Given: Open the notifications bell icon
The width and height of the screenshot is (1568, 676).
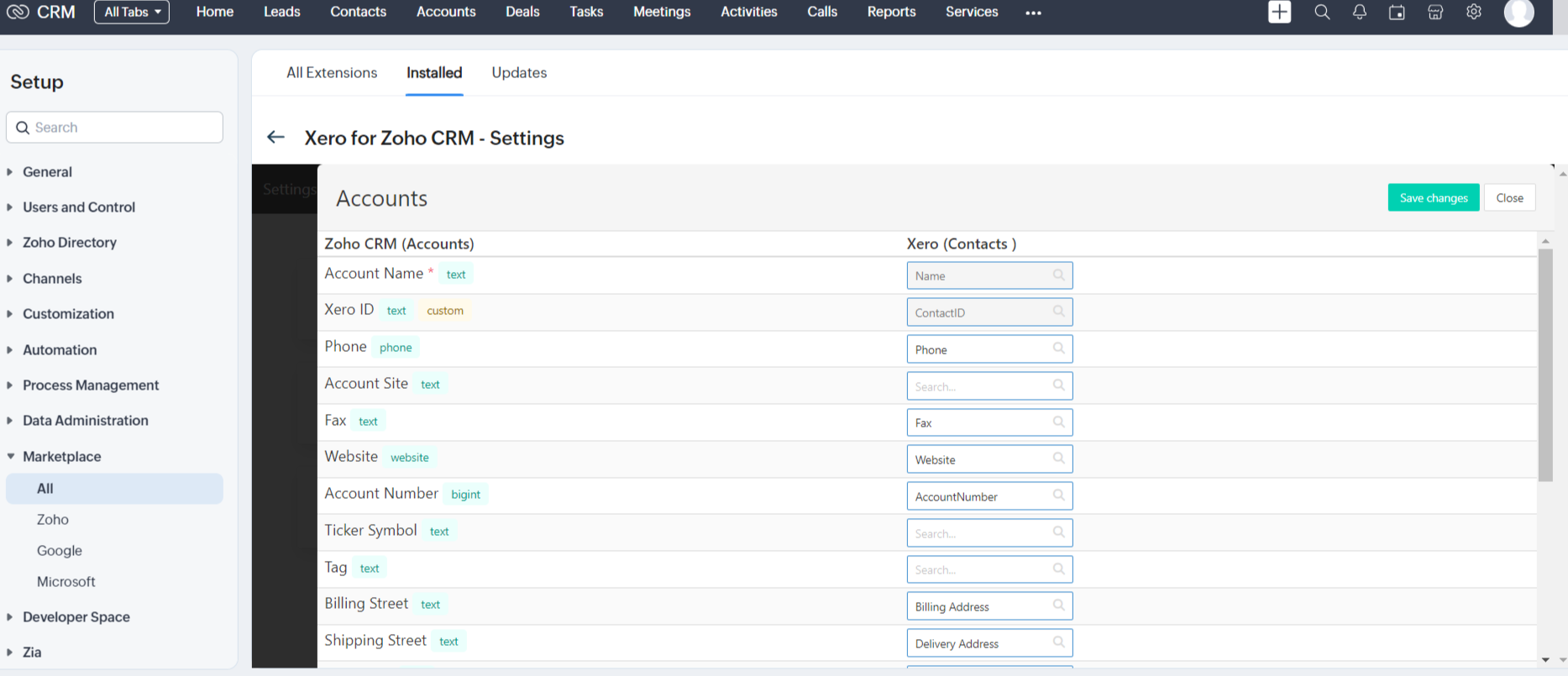Looking at the screenshot, I should [x=1359, y=12].
